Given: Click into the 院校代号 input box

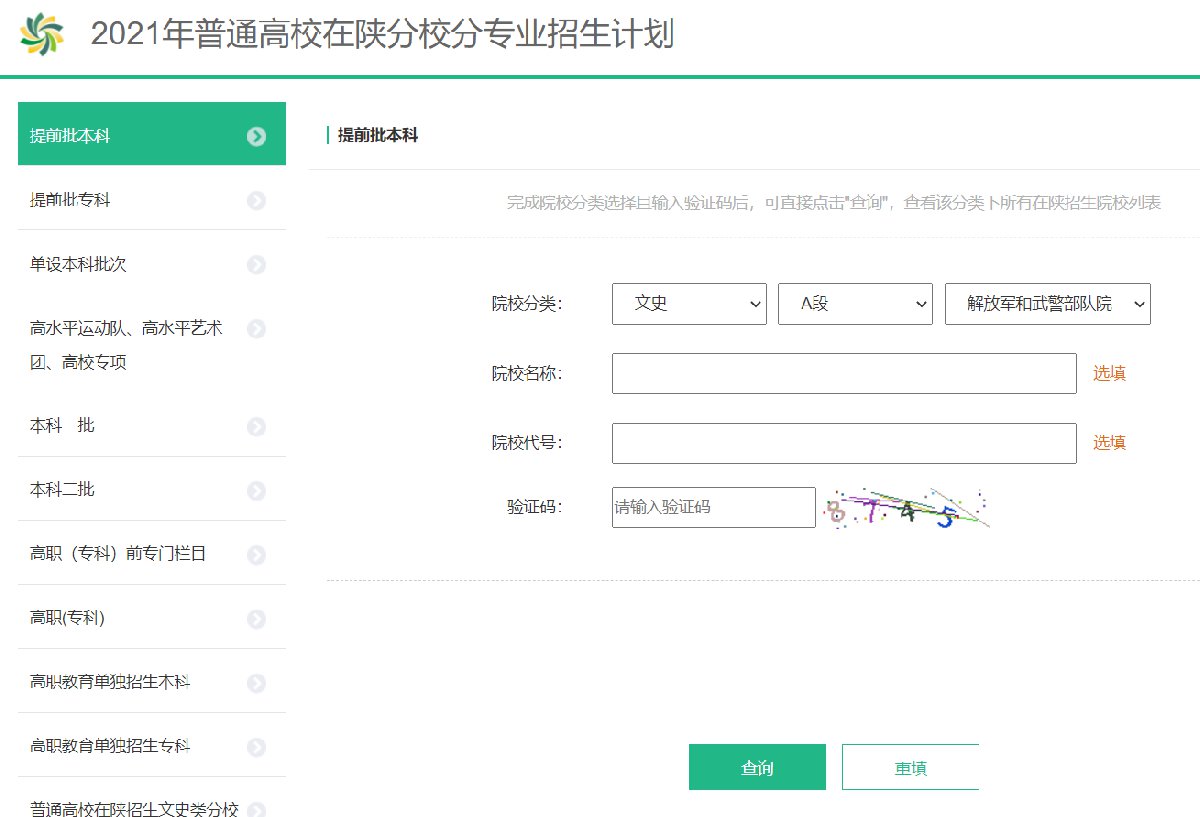Looking at the screenshot, I should tap(844, 443).
